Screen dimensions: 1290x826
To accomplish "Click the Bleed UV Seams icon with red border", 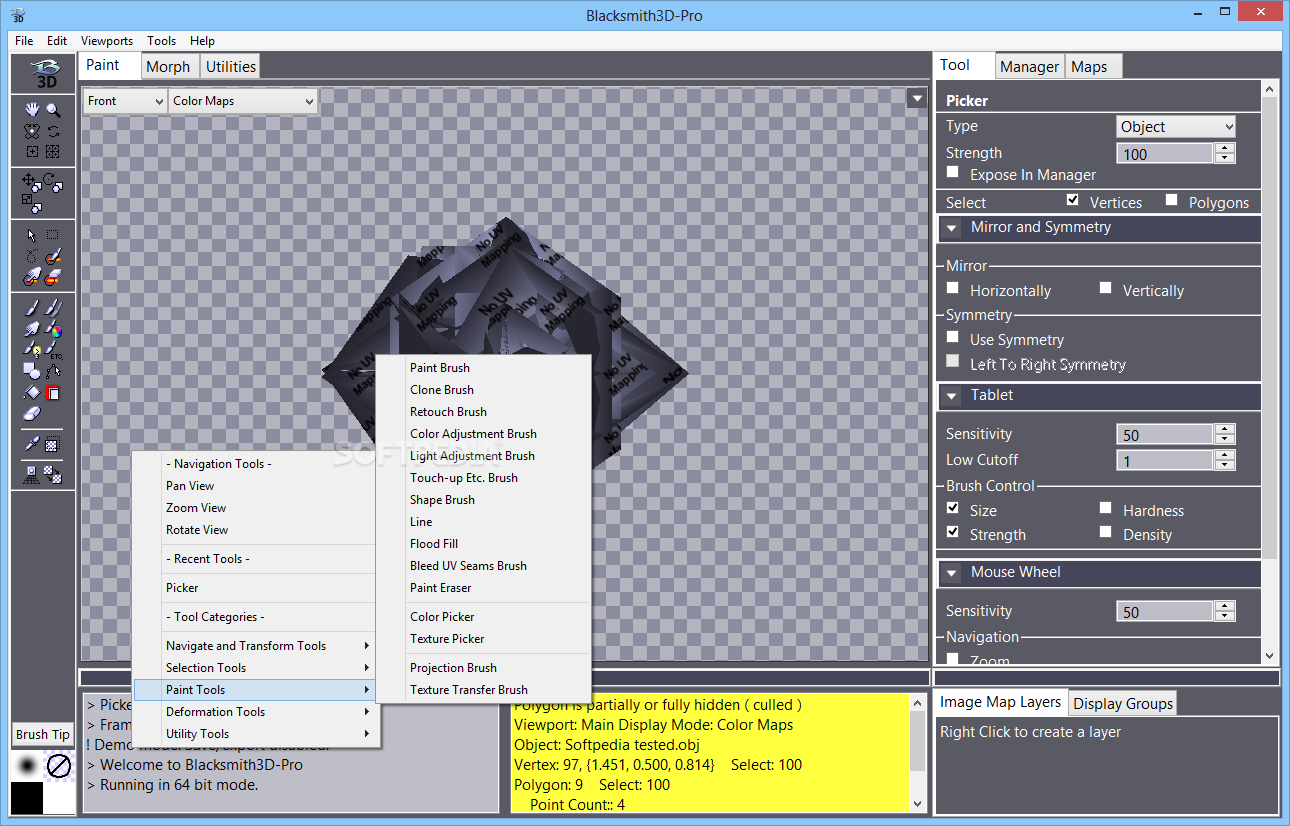I will tap(53, 392).
